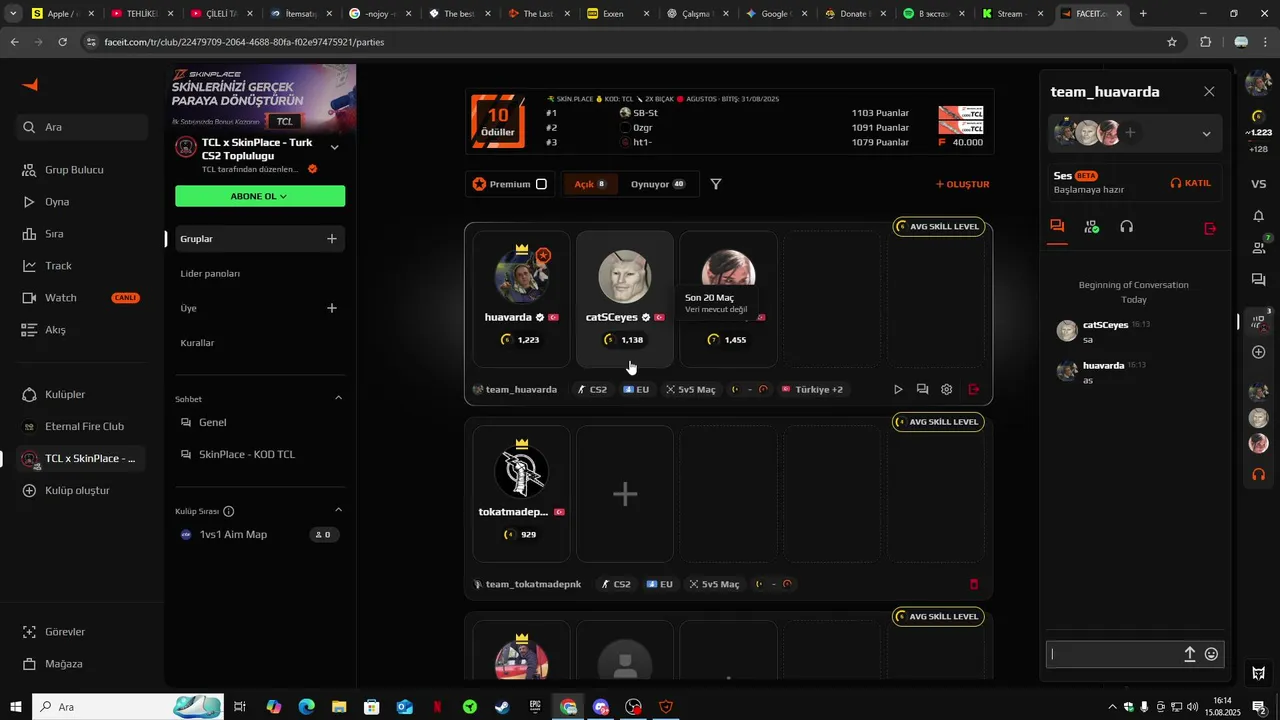This screenshot has height=720, width=1280.
Task: Open notifications bell in right rail
Action: [x=1259, y=216]
